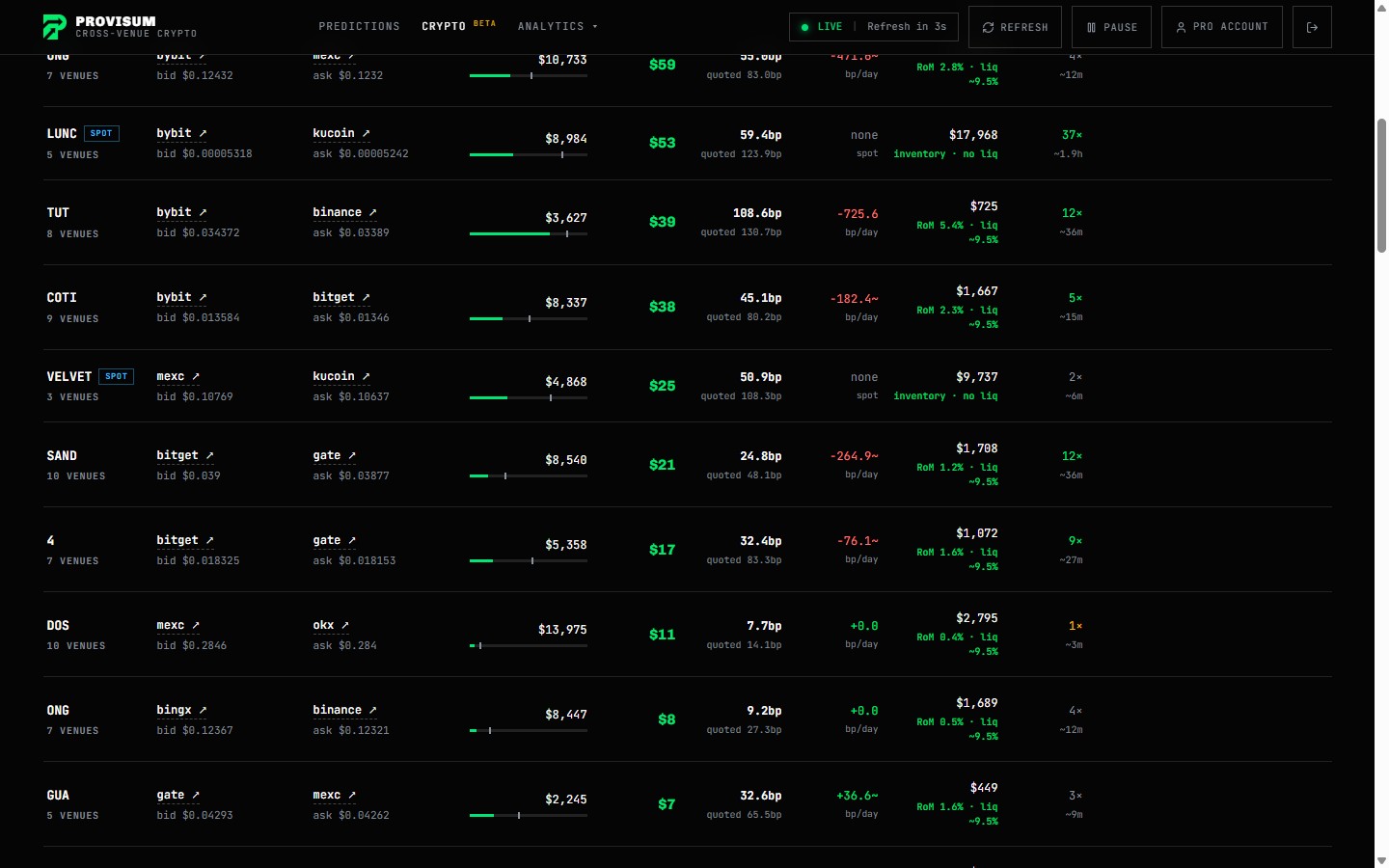Open the Pro Account page
Screen dimensions: 1389x868
(1222, 27)
